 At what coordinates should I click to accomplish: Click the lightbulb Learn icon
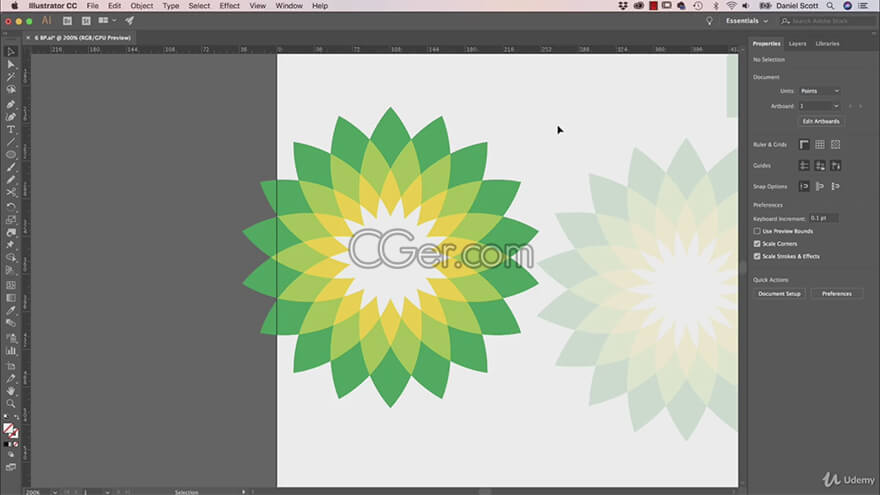tap(709, 21)
